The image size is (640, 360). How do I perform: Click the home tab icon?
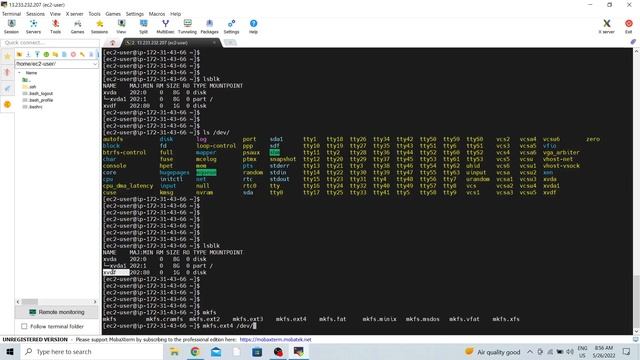point(113,42)
